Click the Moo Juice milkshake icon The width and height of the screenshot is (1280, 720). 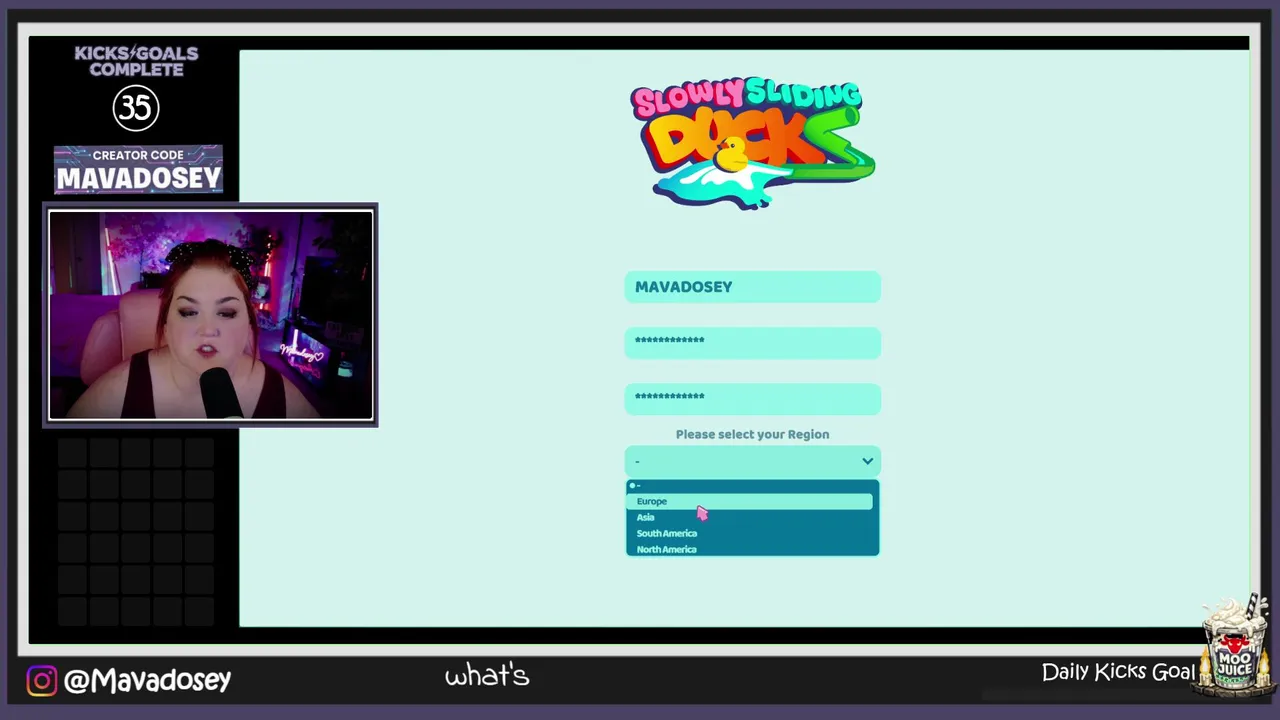[1235, 646]
